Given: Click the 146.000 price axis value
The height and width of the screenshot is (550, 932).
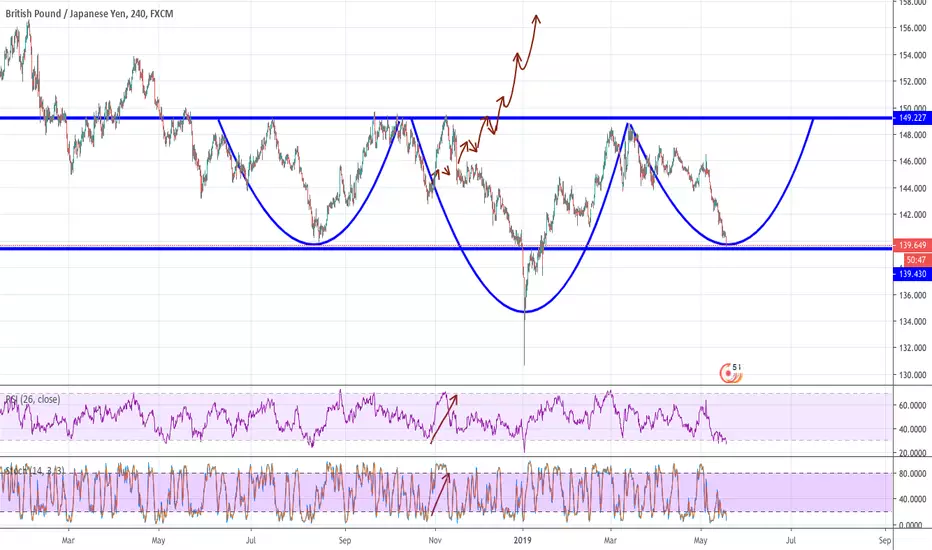Looking at the screenshot, I should point(912,161).
